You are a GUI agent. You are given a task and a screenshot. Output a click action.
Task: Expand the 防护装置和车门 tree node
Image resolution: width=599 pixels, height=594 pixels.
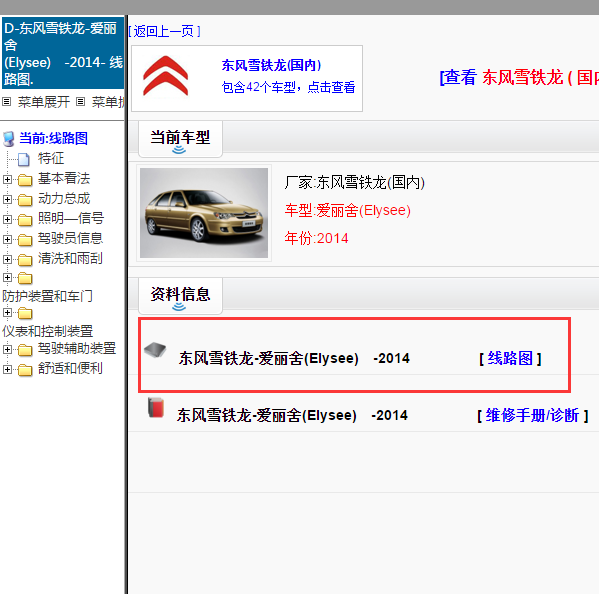[x=7, y=277]
